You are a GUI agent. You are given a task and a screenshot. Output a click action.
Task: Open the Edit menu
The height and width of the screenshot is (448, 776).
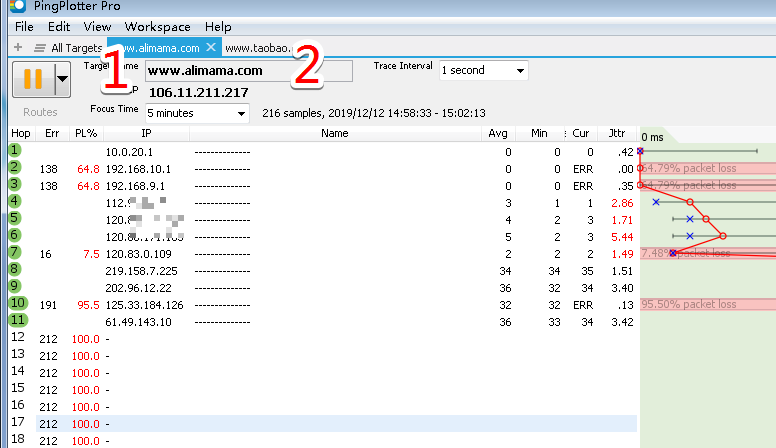59,27
